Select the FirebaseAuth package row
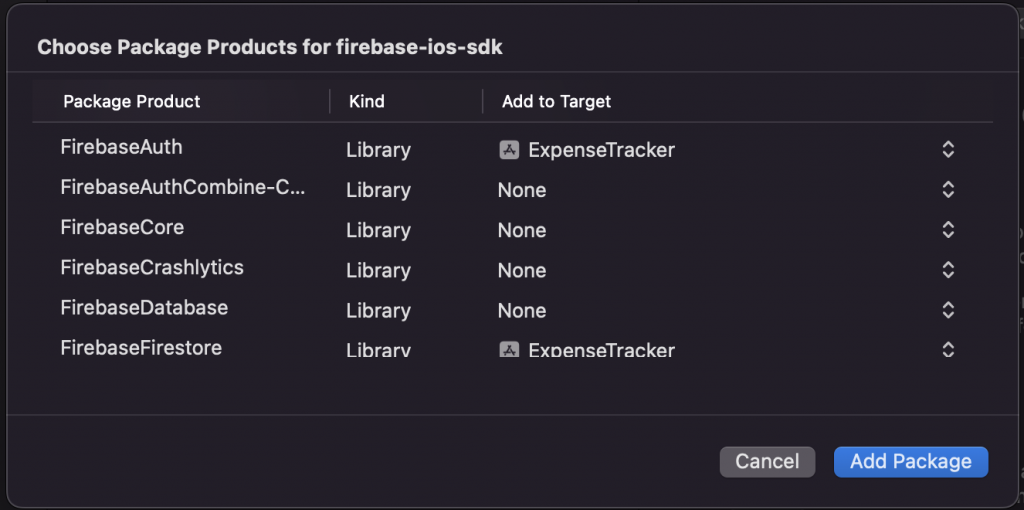This screenshot has width=1024, height=510. [x=121, y=147]
